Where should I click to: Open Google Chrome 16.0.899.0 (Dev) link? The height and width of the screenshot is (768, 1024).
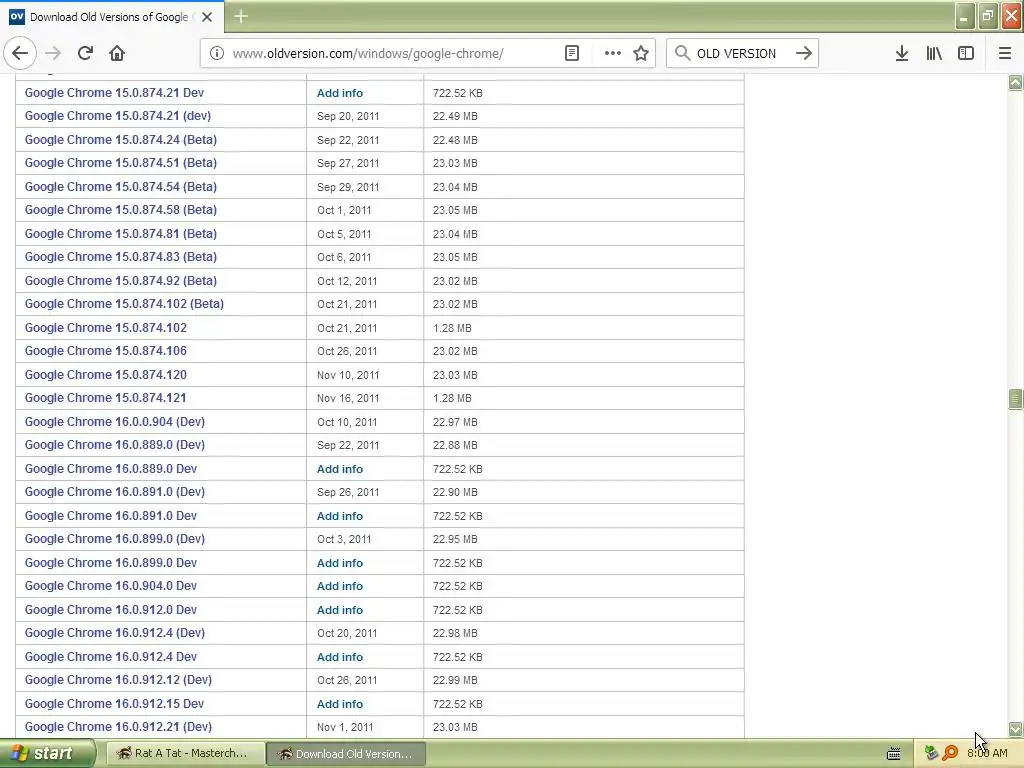115,539
